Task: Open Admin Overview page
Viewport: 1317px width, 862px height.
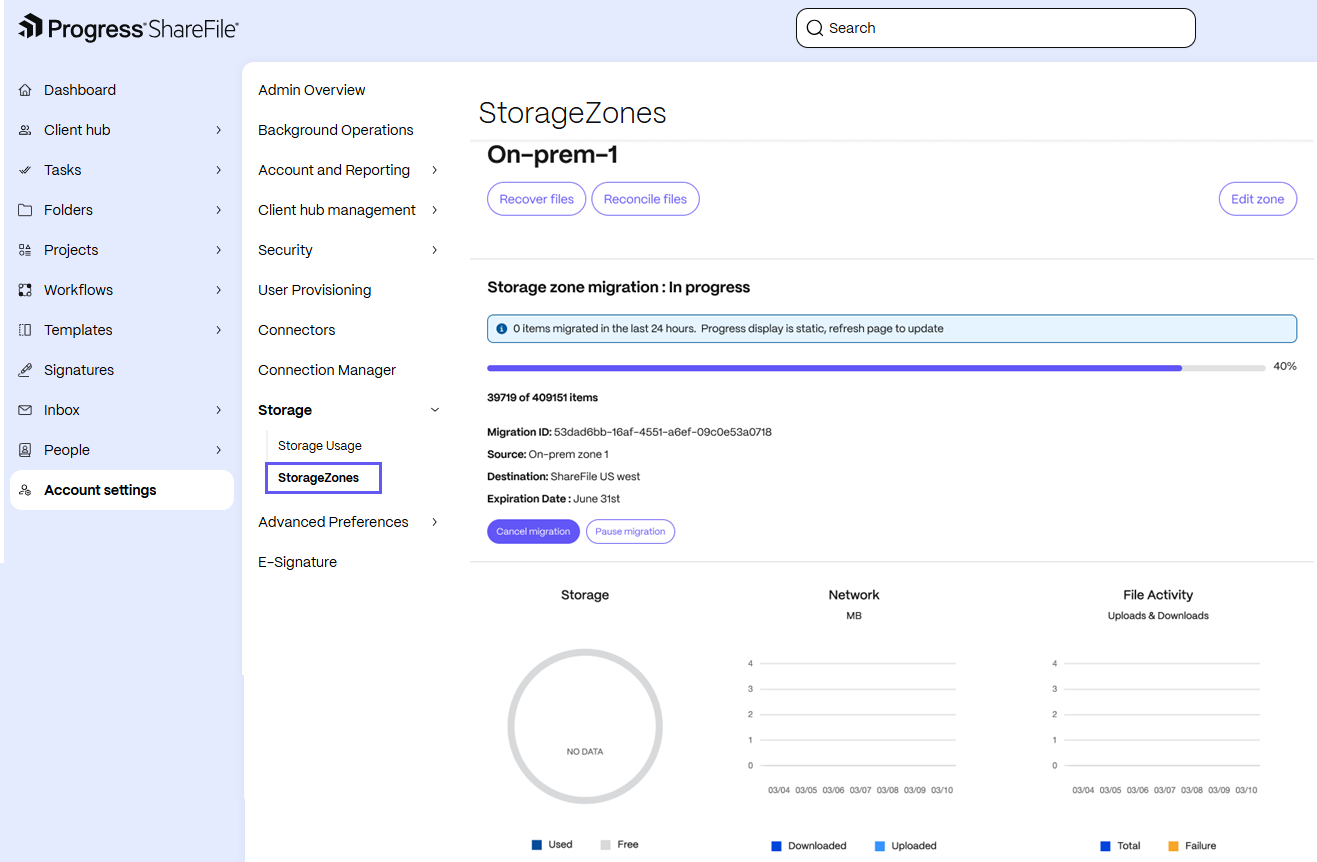Action: click(x=312, y=90)
